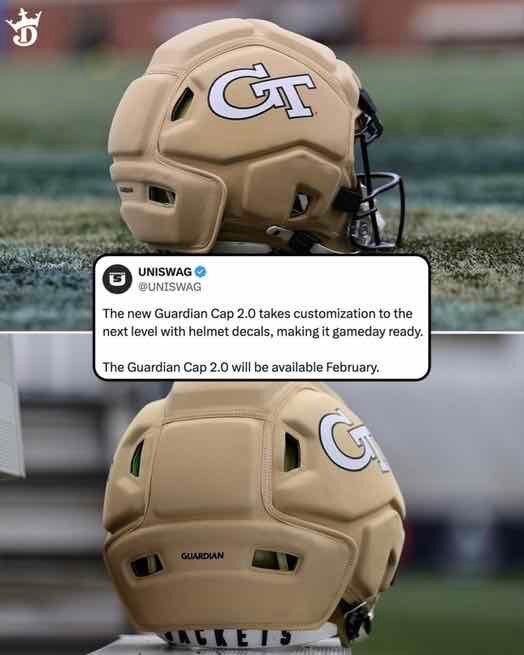Open the UNISWAG profile avatar
Screen dimensions: 524x655
(x=117, y=279)
